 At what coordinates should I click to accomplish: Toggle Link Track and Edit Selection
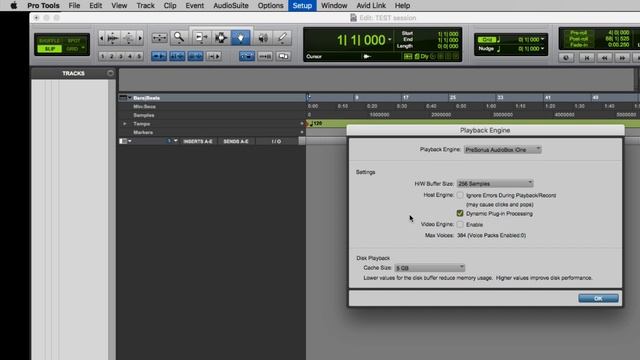[x=195, y=56]
